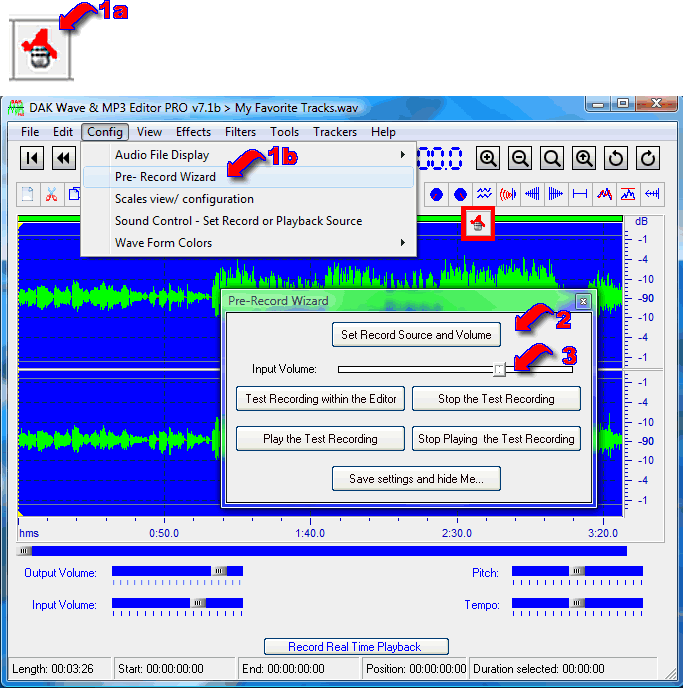This screenshot has height=688, width=683.
Task: Choose Pre- Record Wizard in Config menu
Action: click(x=248, y=177)
